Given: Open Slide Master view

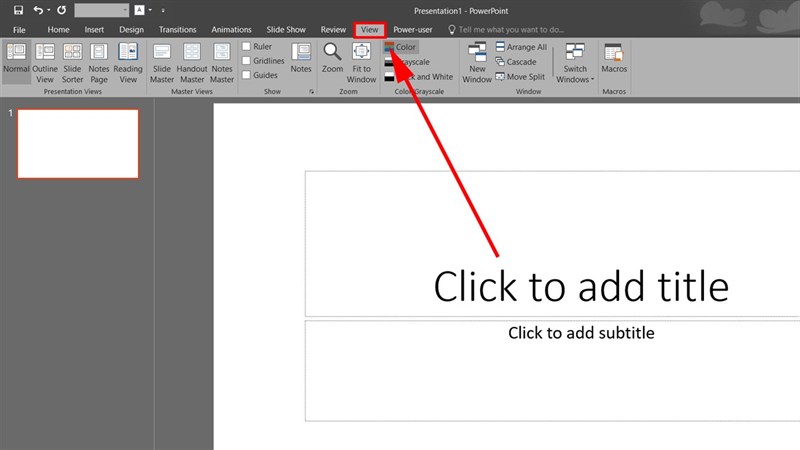Looking at the screenshot, I should coord(162,63).
